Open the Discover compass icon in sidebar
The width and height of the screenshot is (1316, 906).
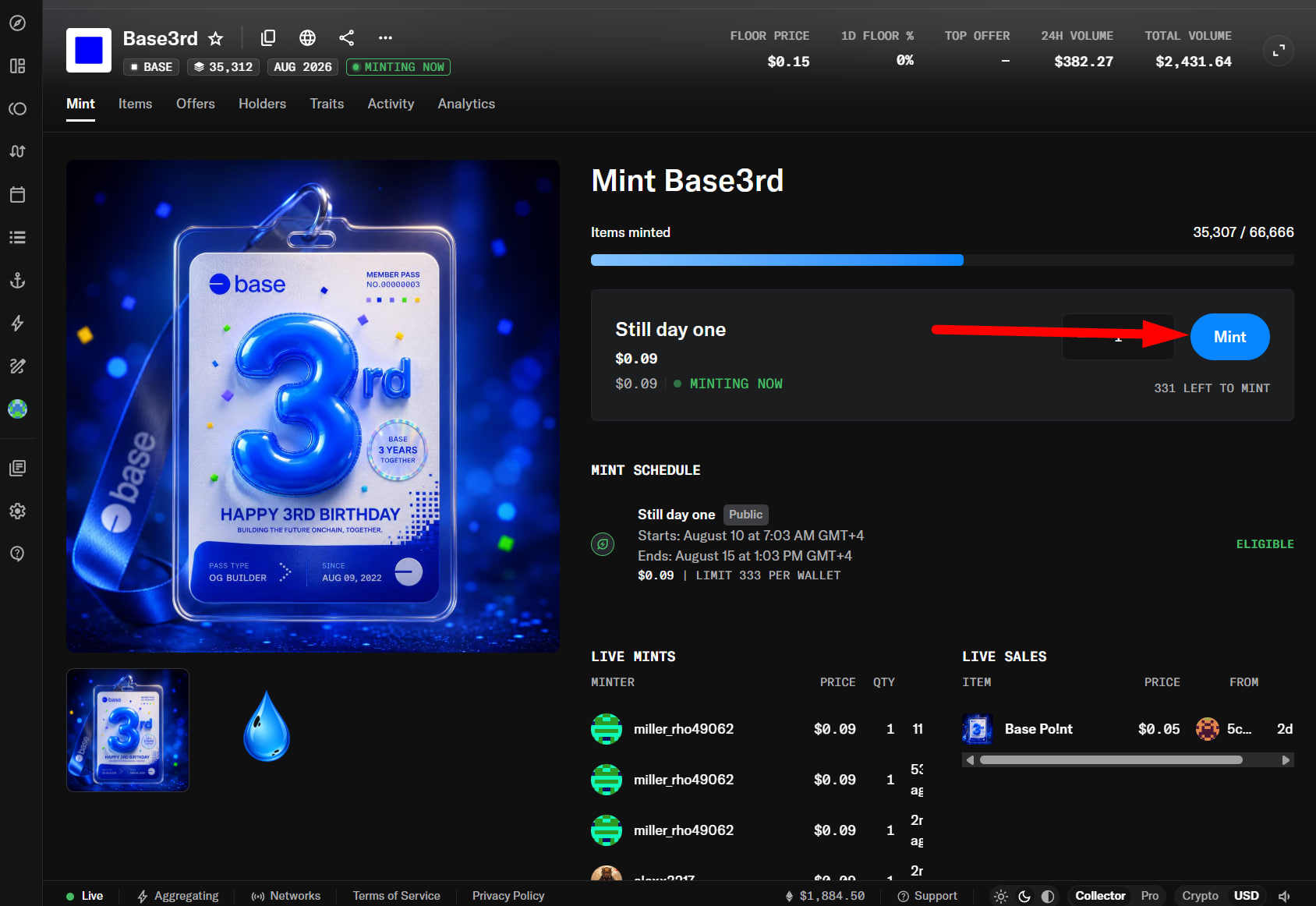(17, 23)
